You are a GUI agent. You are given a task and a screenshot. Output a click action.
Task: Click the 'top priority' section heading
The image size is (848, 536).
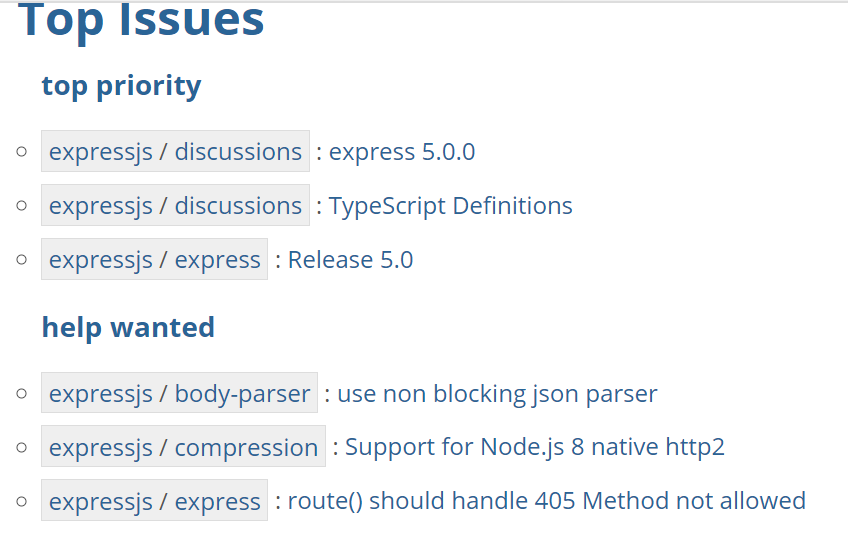point(121,85)
